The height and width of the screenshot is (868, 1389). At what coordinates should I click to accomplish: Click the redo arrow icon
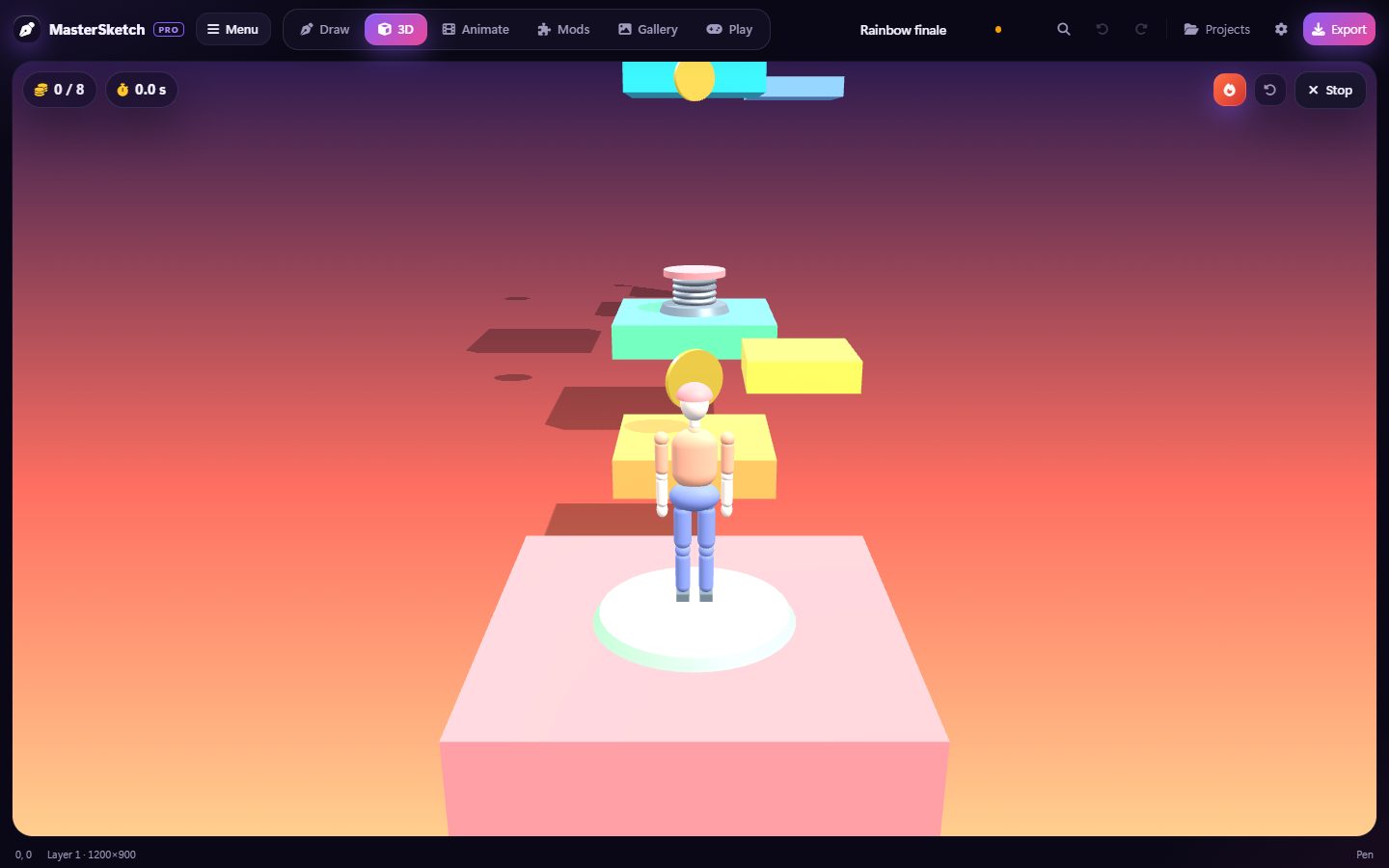pos(1141,29)
